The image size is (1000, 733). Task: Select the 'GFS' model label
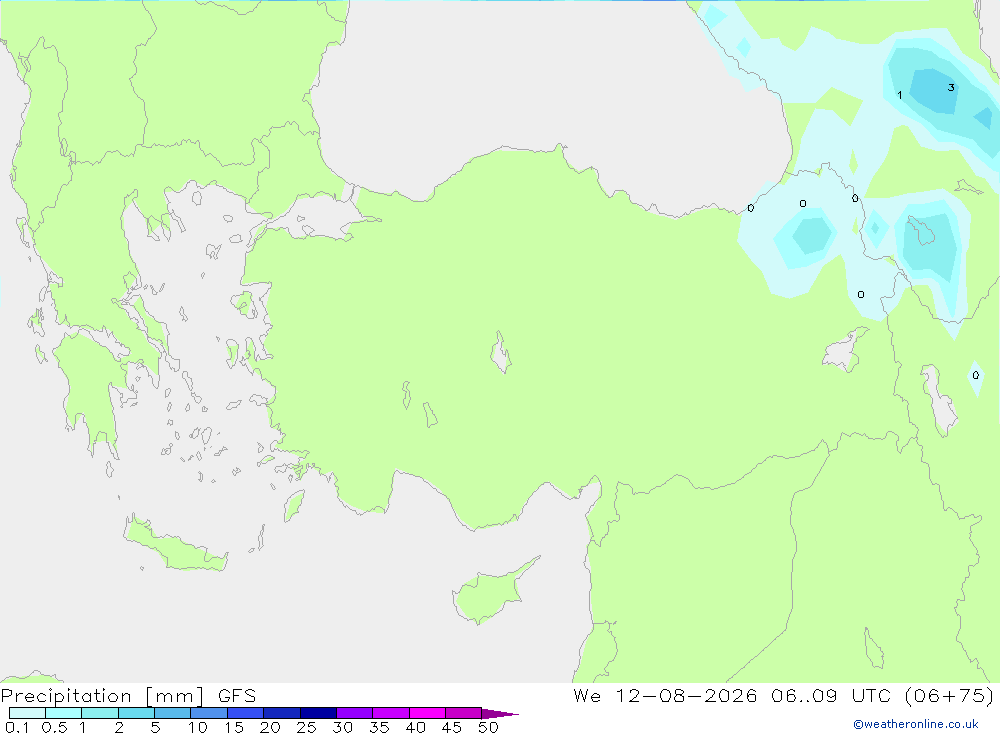pyautogui.click(x=237, y=696)
